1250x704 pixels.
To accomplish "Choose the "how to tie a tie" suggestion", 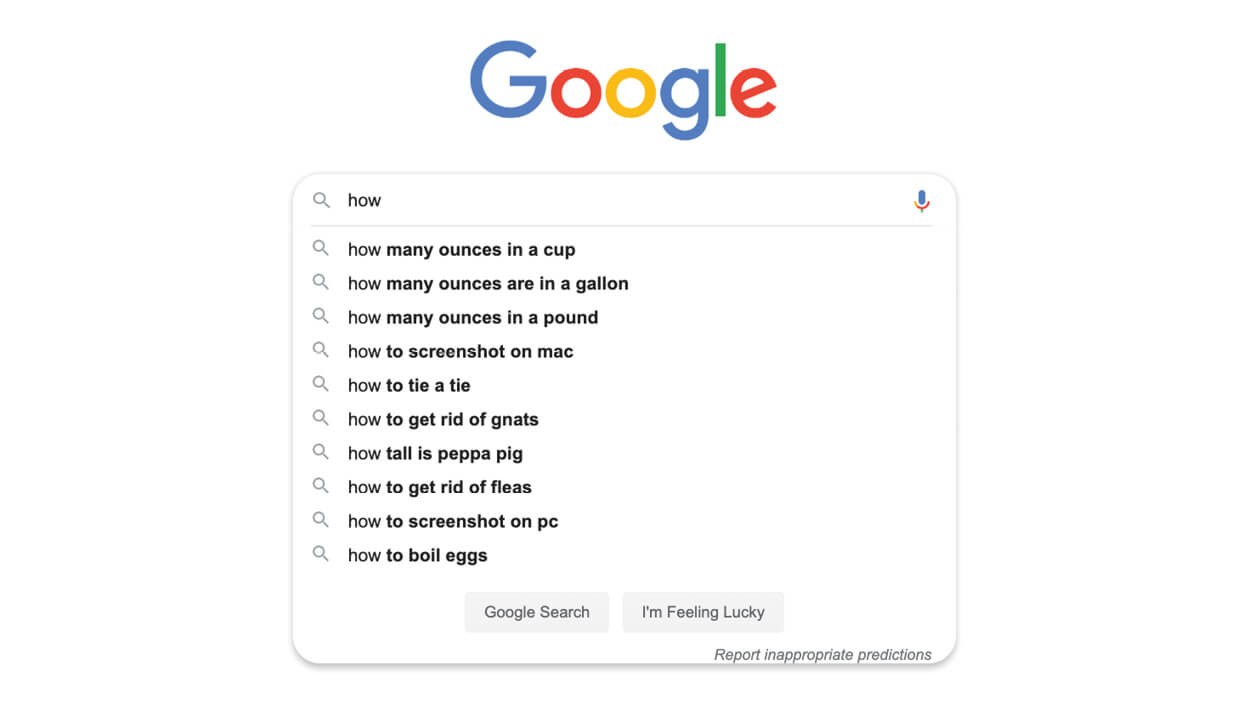I will (409, 386).
